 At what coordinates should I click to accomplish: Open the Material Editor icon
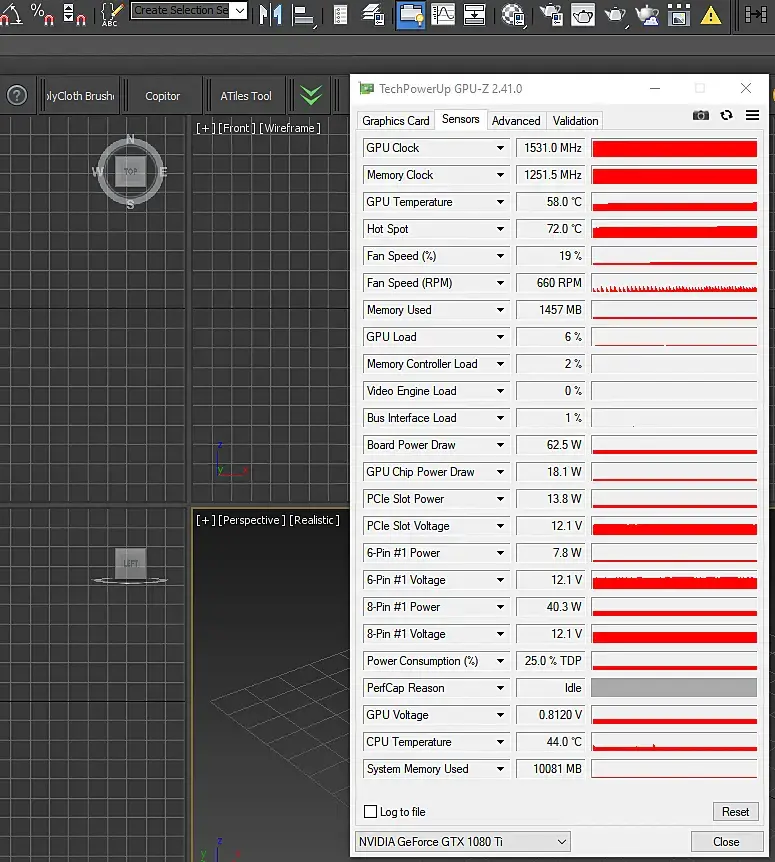[x=513, y=15]
